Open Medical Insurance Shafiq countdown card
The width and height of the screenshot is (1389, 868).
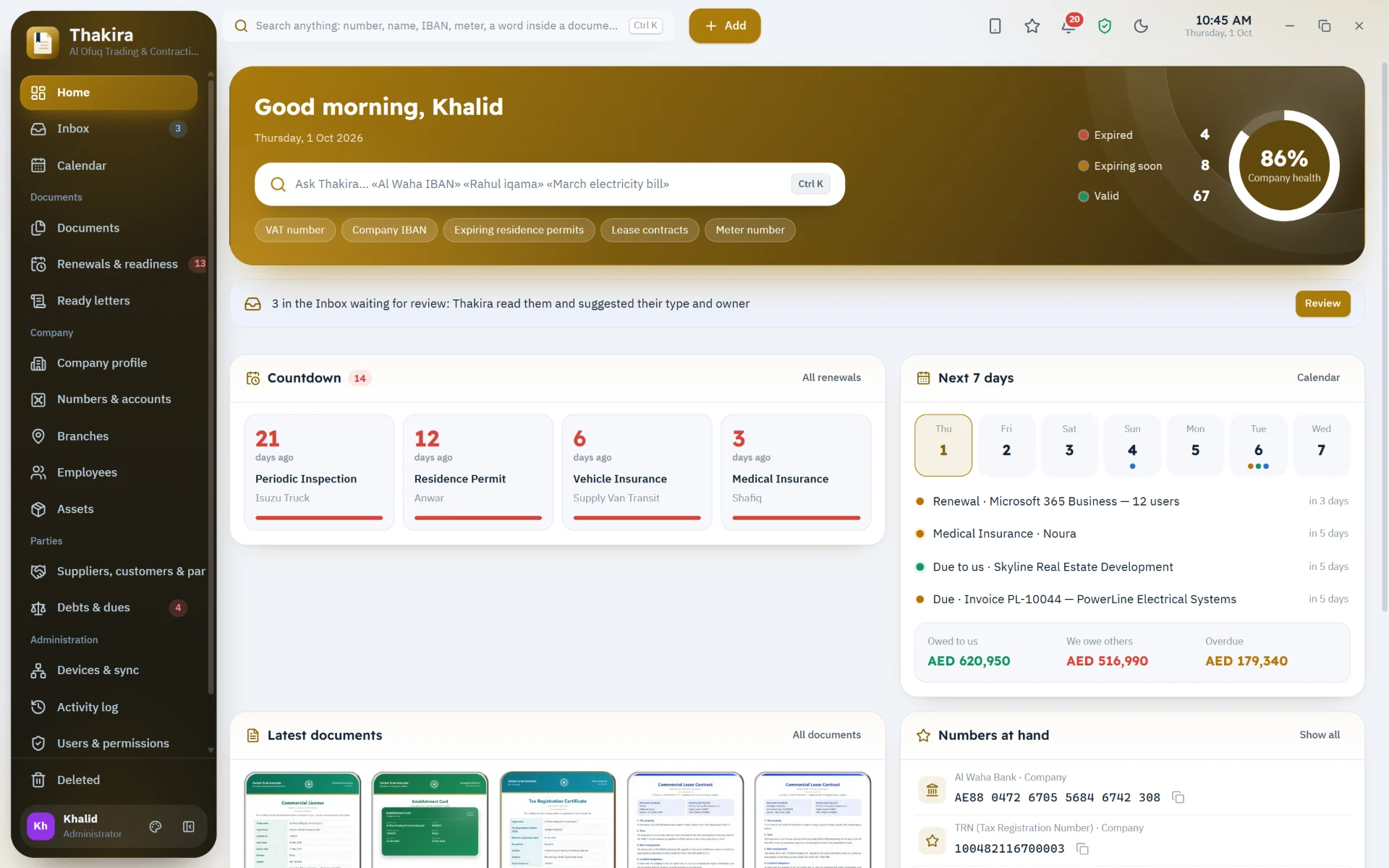click(796, 472)
